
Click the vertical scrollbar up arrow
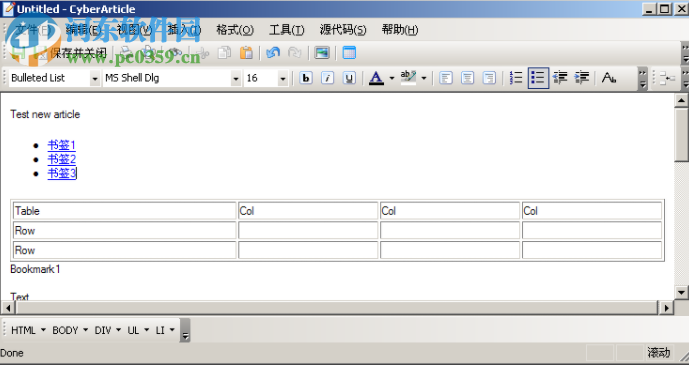(681, 101)
